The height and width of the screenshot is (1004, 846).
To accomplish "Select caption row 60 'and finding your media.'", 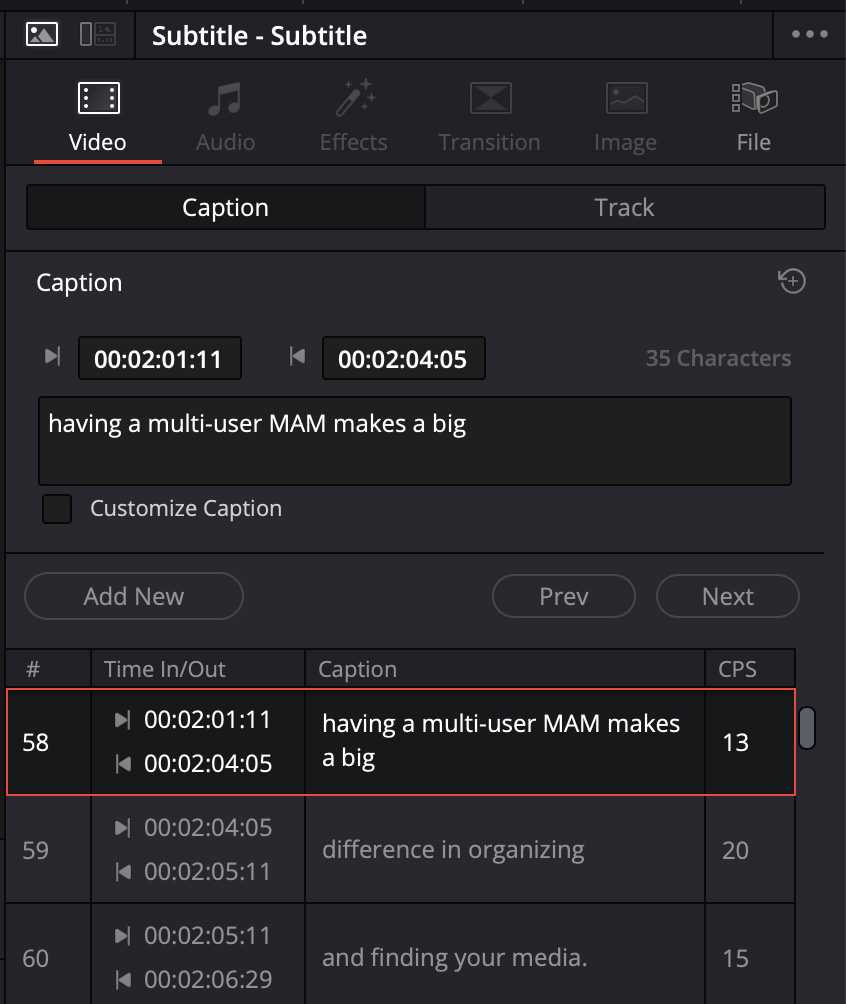I will [454, 957].
